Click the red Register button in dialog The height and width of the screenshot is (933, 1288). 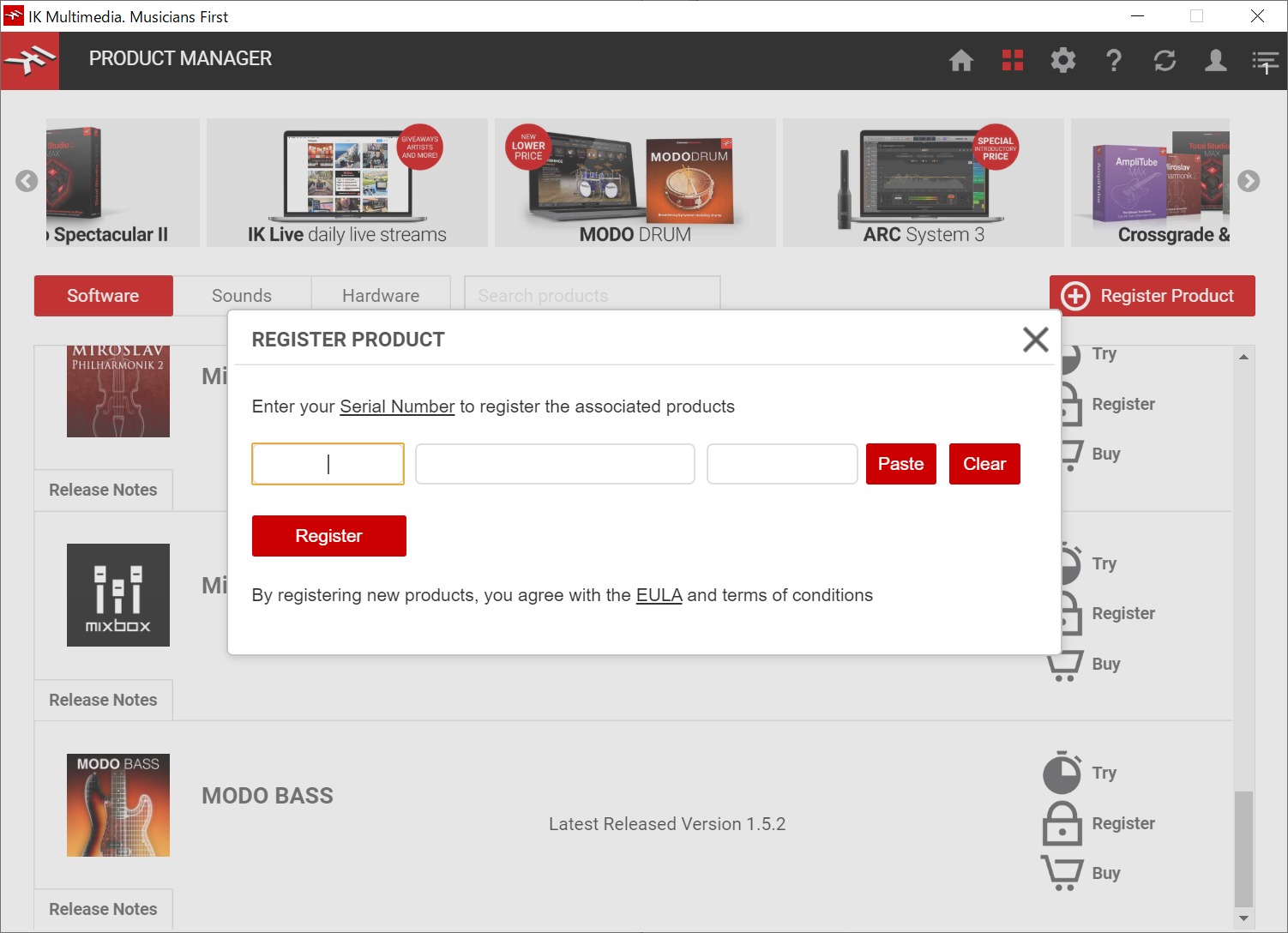click(x=329, y=536)
